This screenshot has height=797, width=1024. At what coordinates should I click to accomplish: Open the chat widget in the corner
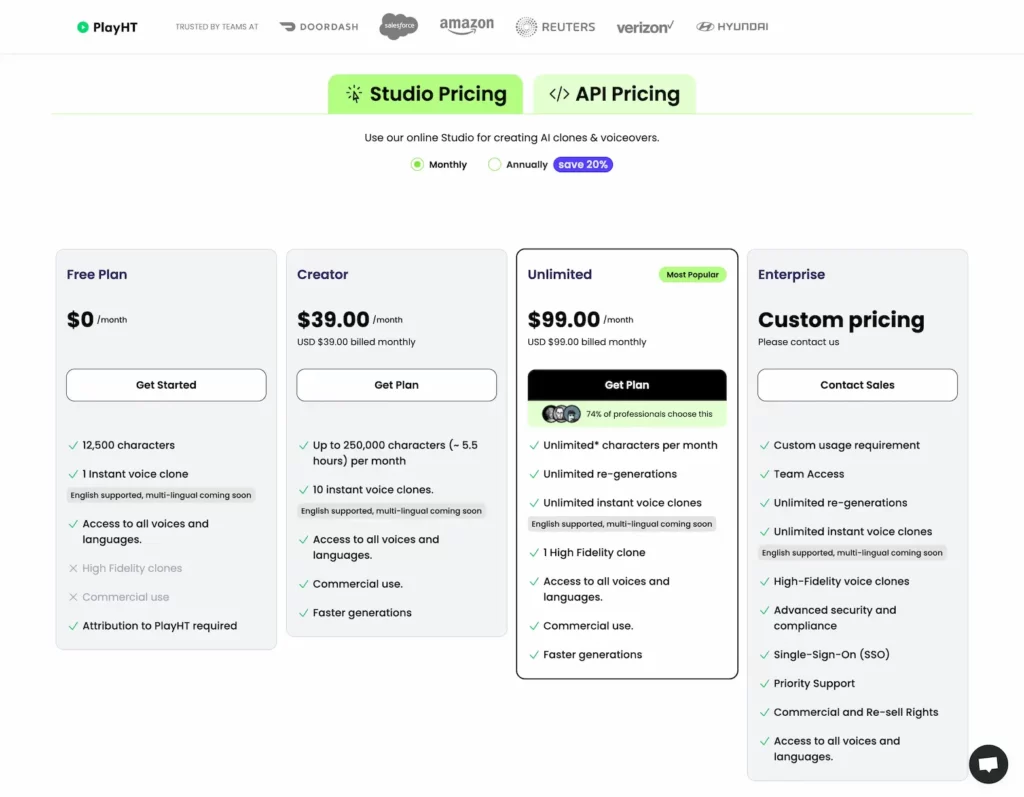click(988, 764)
